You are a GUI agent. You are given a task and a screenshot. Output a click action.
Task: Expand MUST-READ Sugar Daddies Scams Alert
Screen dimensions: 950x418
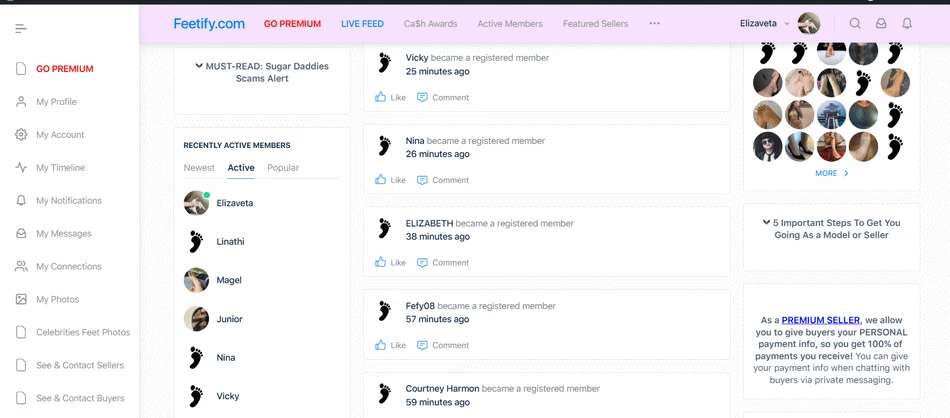pyautogui.click(x=262, y=72)
